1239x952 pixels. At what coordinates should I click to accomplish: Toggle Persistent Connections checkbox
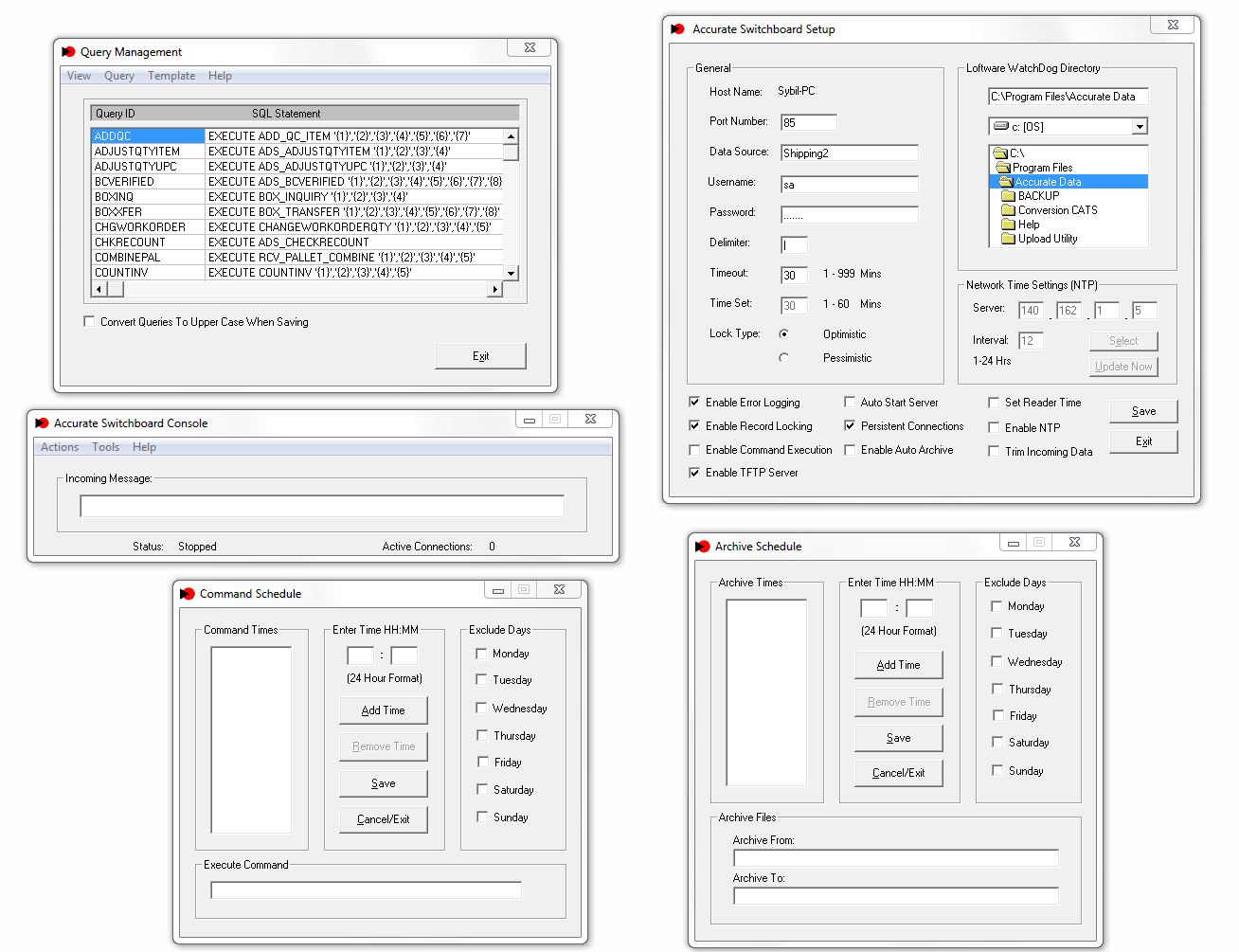pyautogui.click(x=850, y=426)
